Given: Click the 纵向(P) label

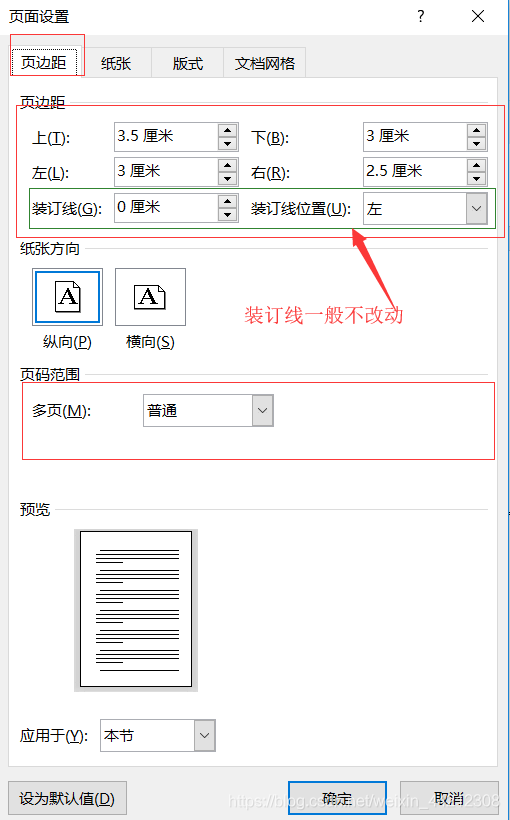Looking at the screenshot, I should (67, 342).
